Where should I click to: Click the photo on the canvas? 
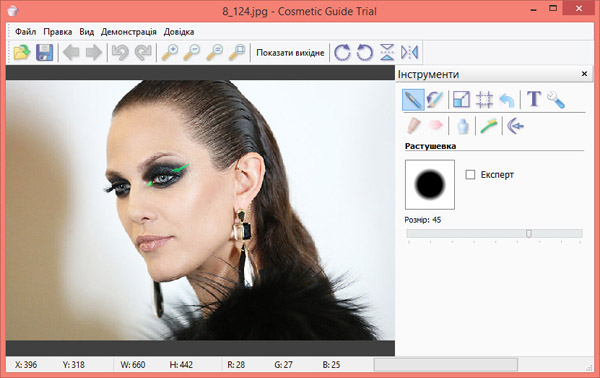tap(200, 210)
